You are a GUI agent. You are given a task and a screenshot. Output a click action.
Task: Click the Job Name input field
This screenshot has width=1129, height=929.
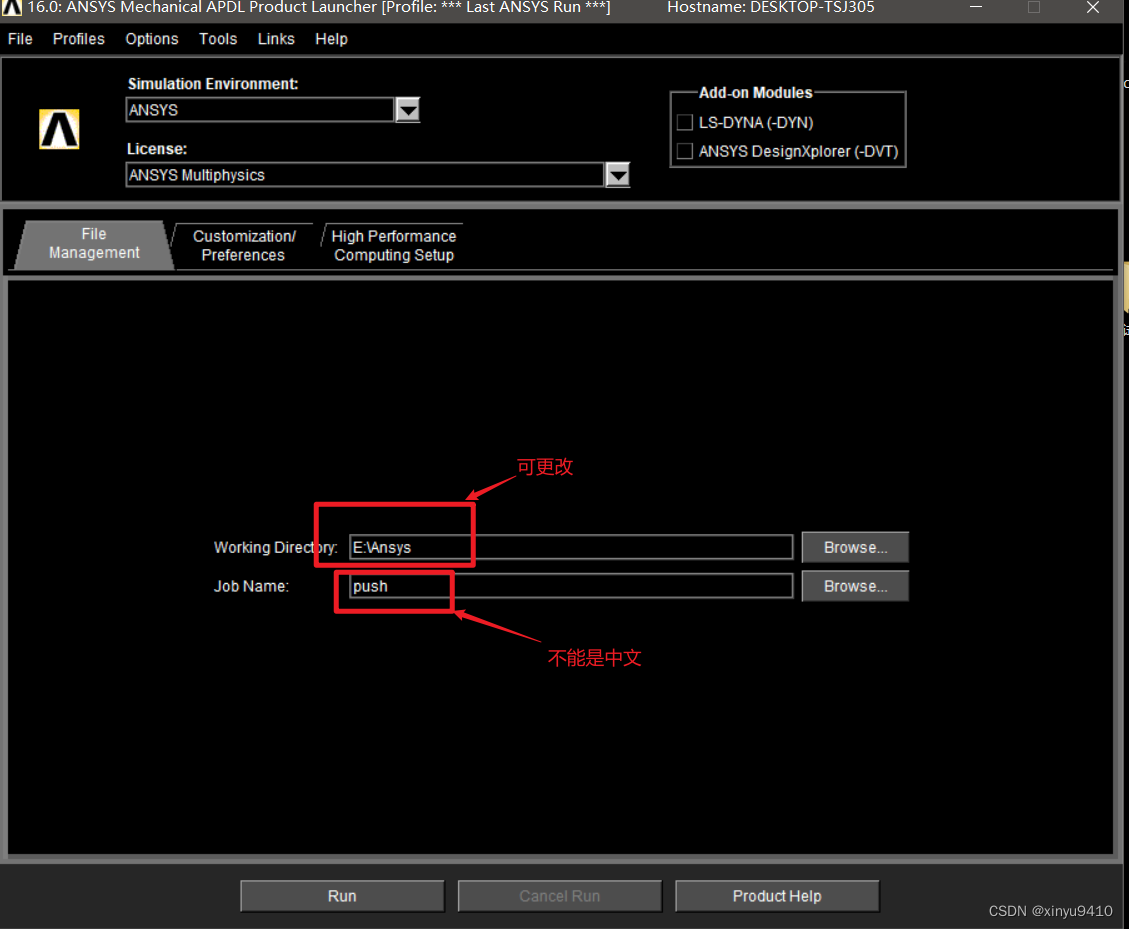571,586
